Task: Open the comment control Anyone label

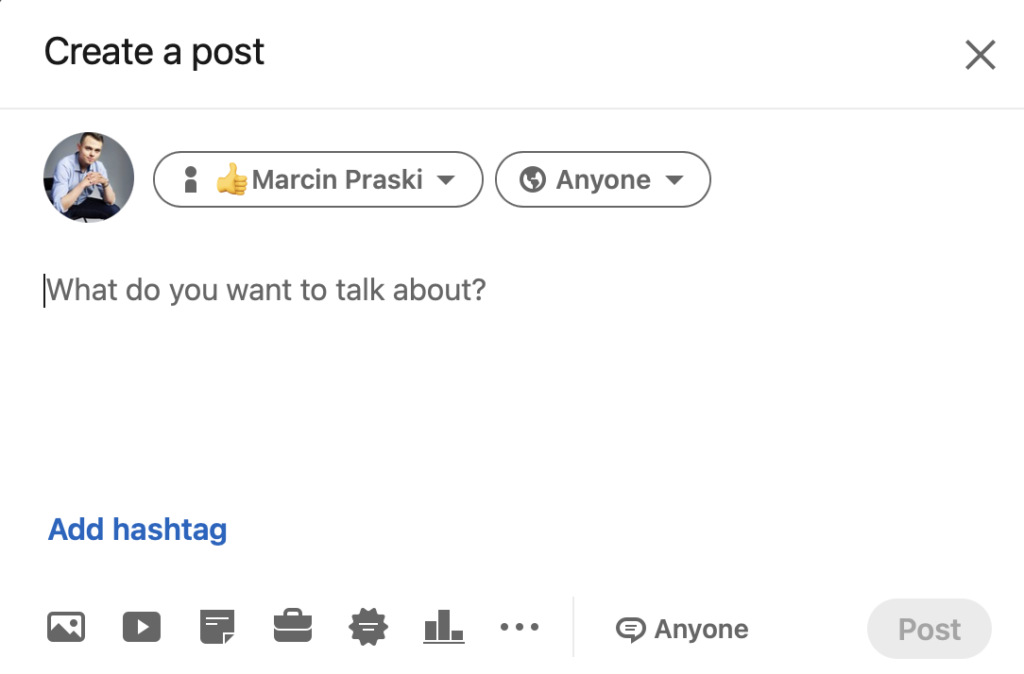Action: 701,630
